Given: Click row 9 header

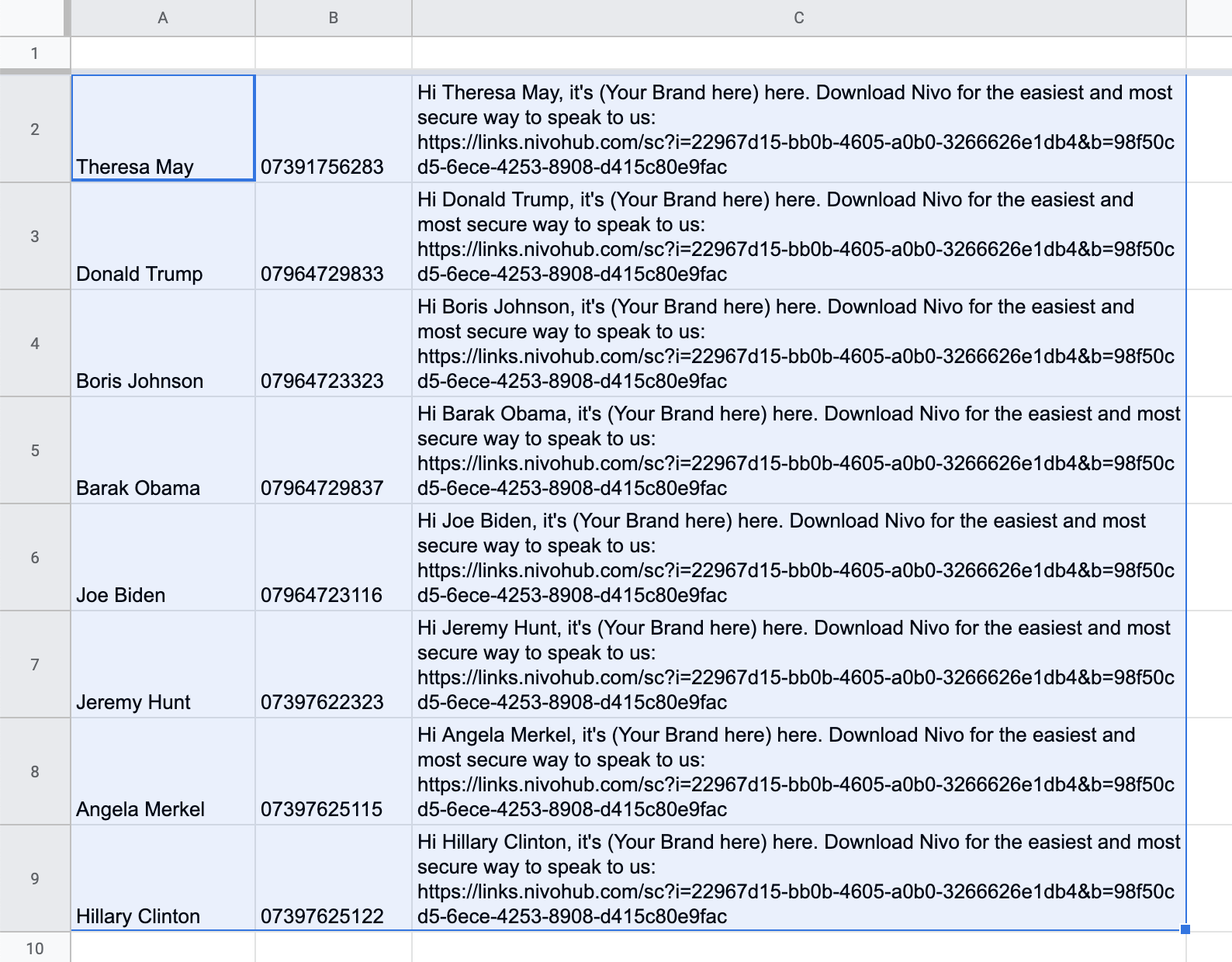Looking at the screenshot, I should [x=35, y=878].
